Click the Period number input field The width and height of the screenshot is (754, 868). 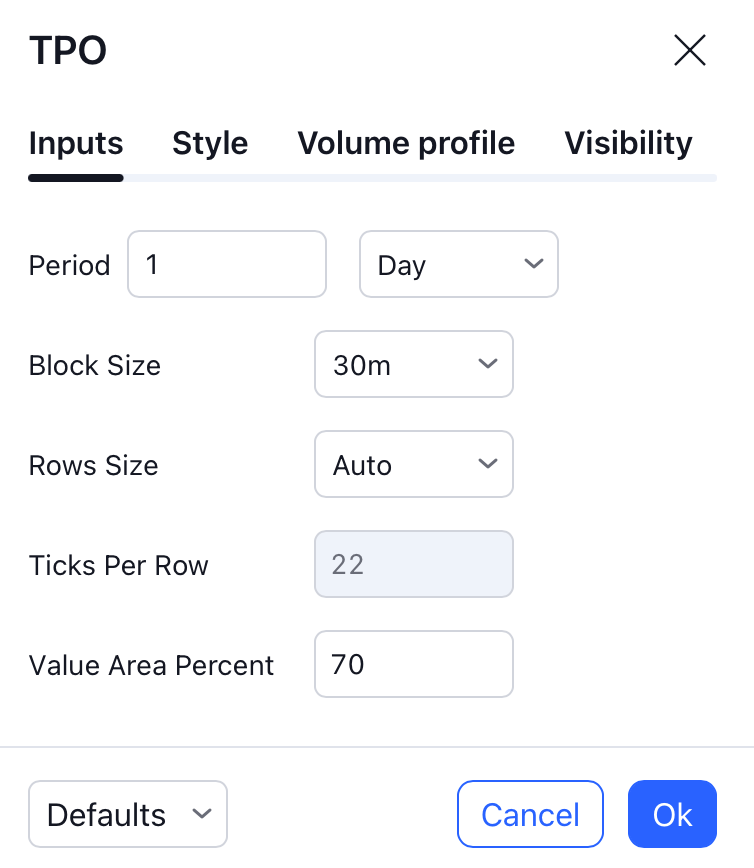[227, 264]
